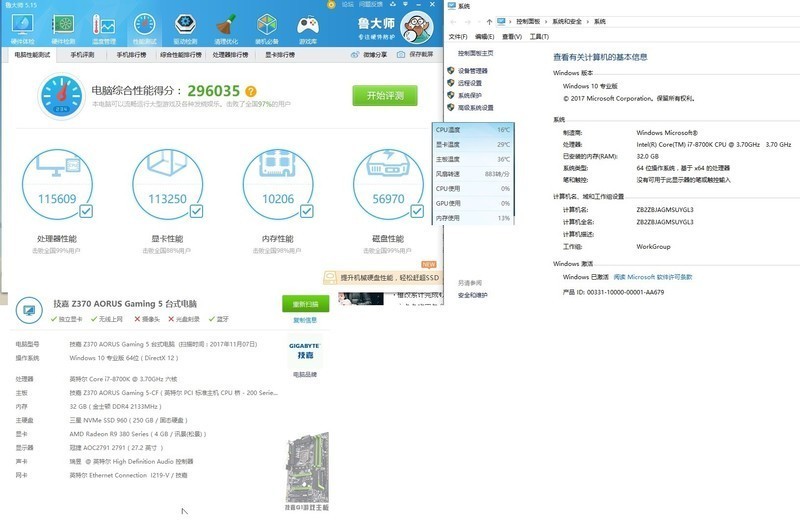Toggle the 磁盘性能 test checkbox
Screen dimensions: 800x524
point(417,211)
